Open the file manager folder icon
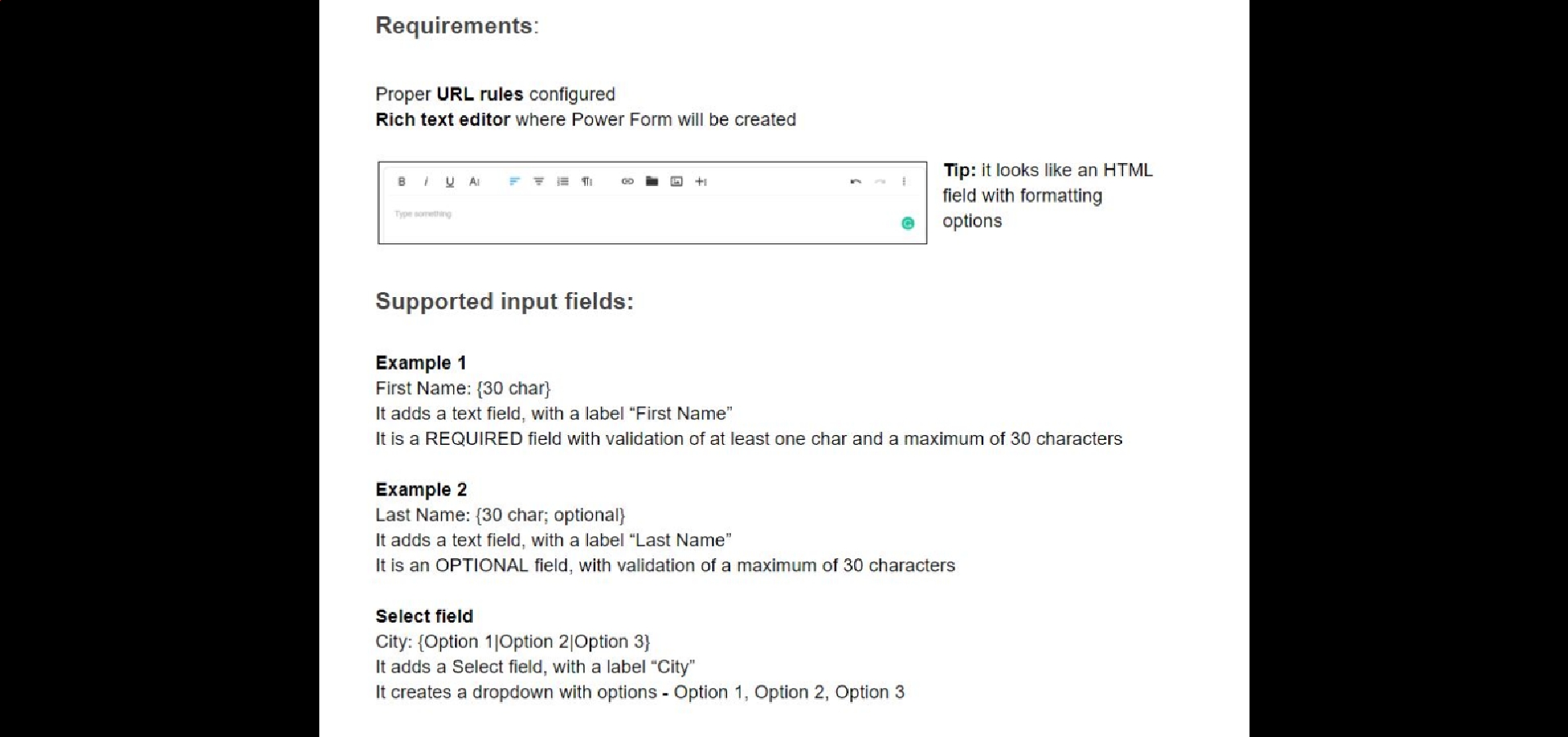Viewport: 1568px width, 737px height. tap(652, 181)
